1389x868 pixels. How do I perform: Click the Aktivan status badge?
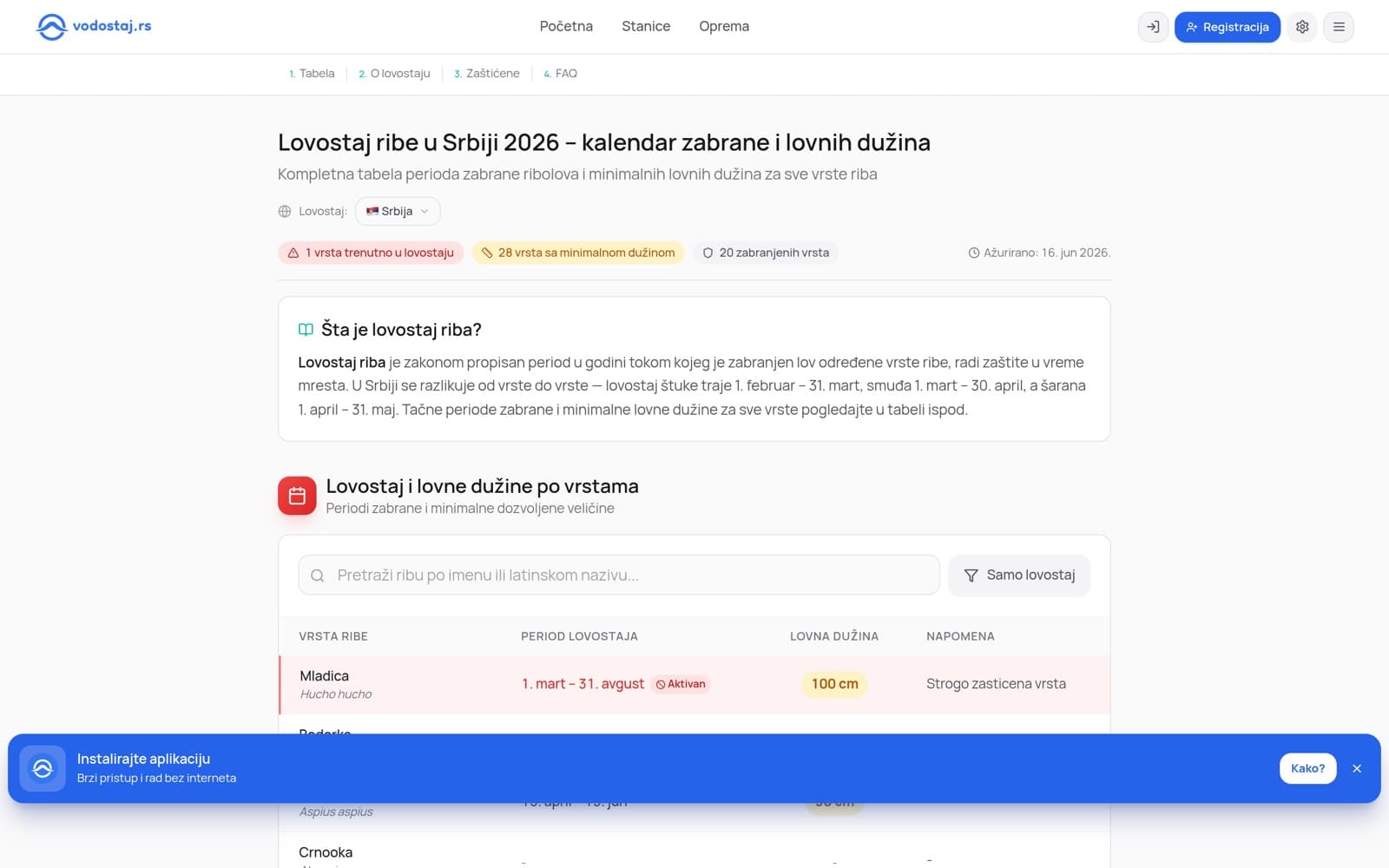(x=681, y=684)
